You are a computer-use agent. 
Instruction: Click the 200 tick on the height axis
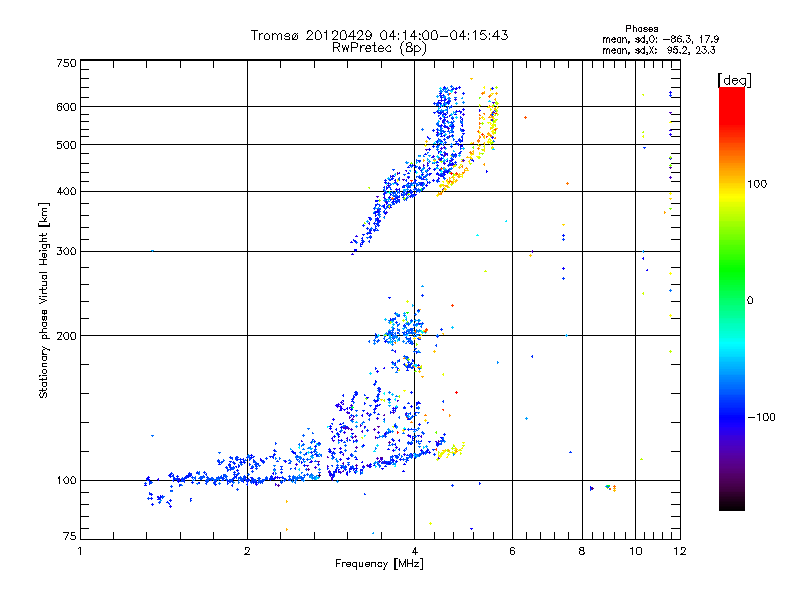66,335
